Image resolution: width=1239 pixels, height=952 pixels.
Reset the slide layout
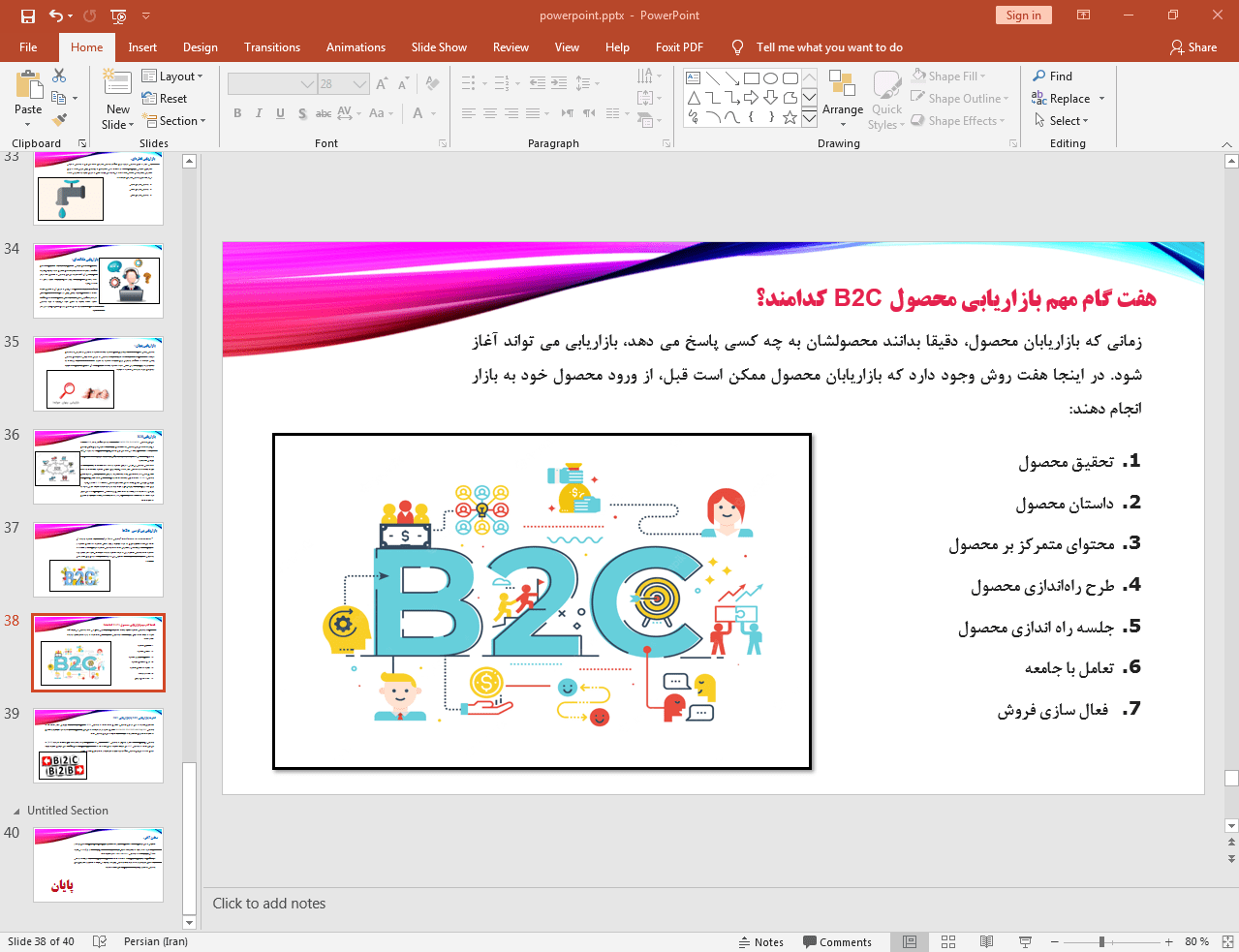[x=165, y=99]
